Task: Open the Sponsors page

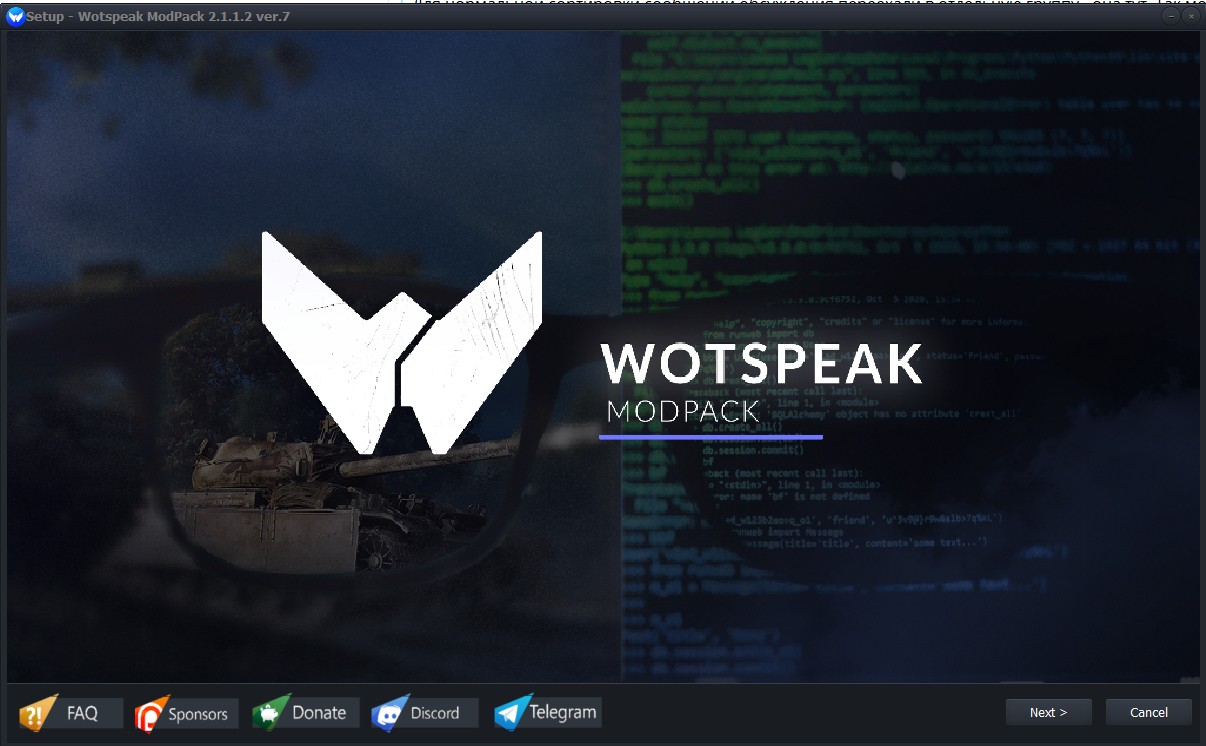Action: pos(185,712)
